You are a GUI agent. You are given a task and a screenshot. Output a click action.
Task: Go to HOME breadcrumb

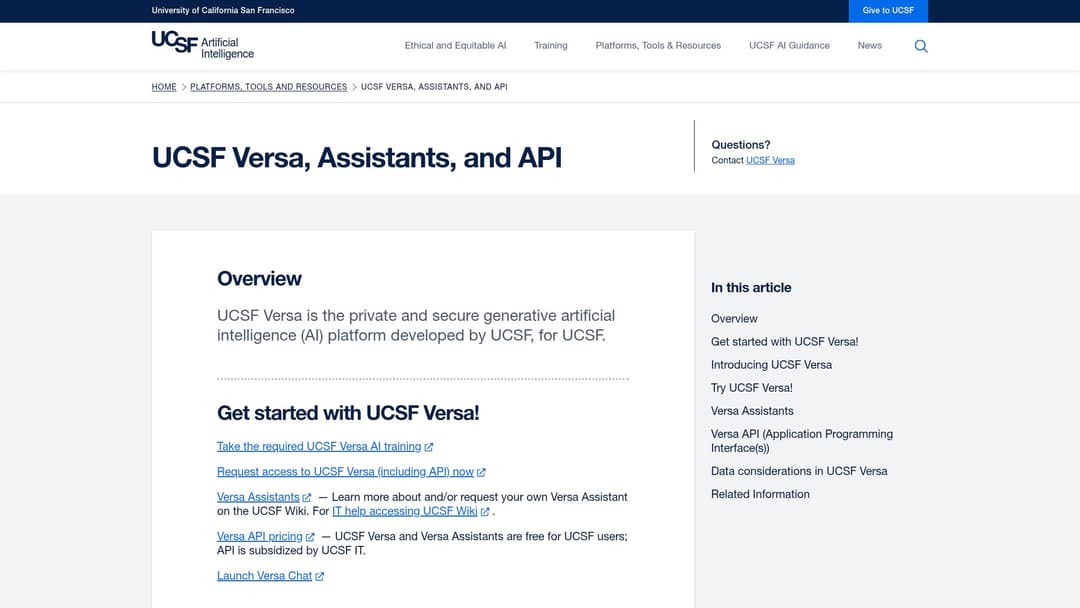pos(164,87)
